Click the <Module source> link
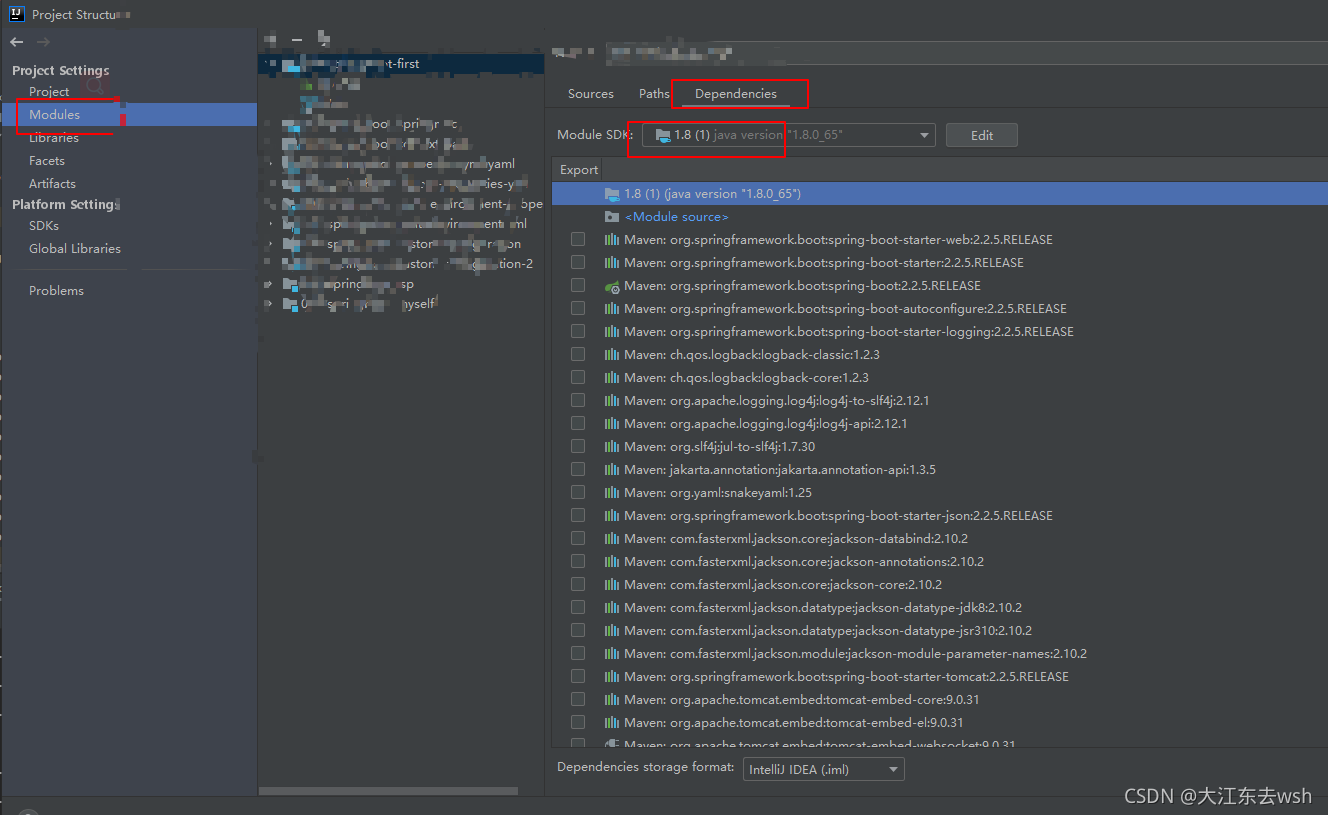Screen dimensions: 1328x815 tap(677, 217)
